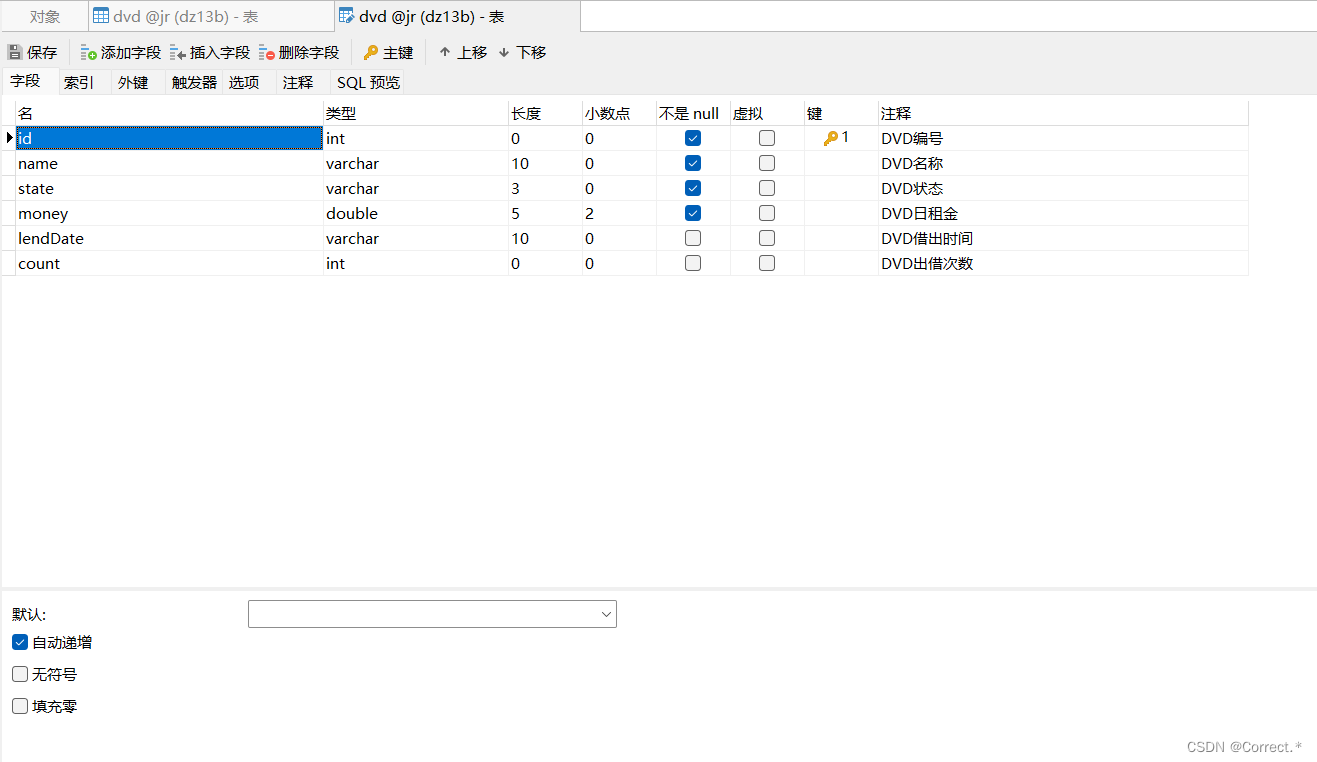Enable the 填充零 (zerofill) checkbox
This screenshot has width=1317, height=762.
pyautogui.click(x=20, y=706)
